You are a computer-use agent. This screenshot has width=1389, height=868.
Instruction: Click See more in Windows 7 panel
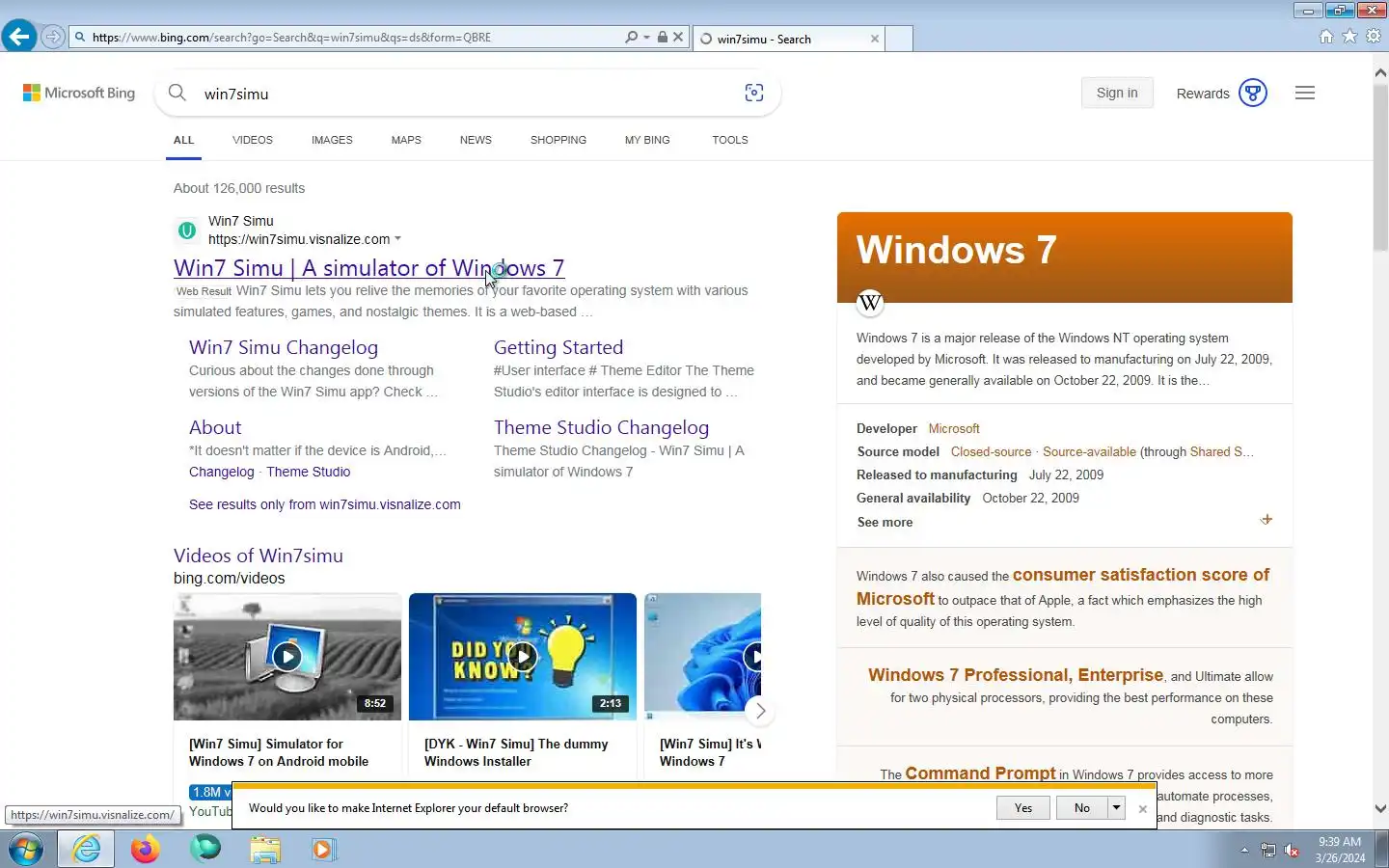(885, 522)
